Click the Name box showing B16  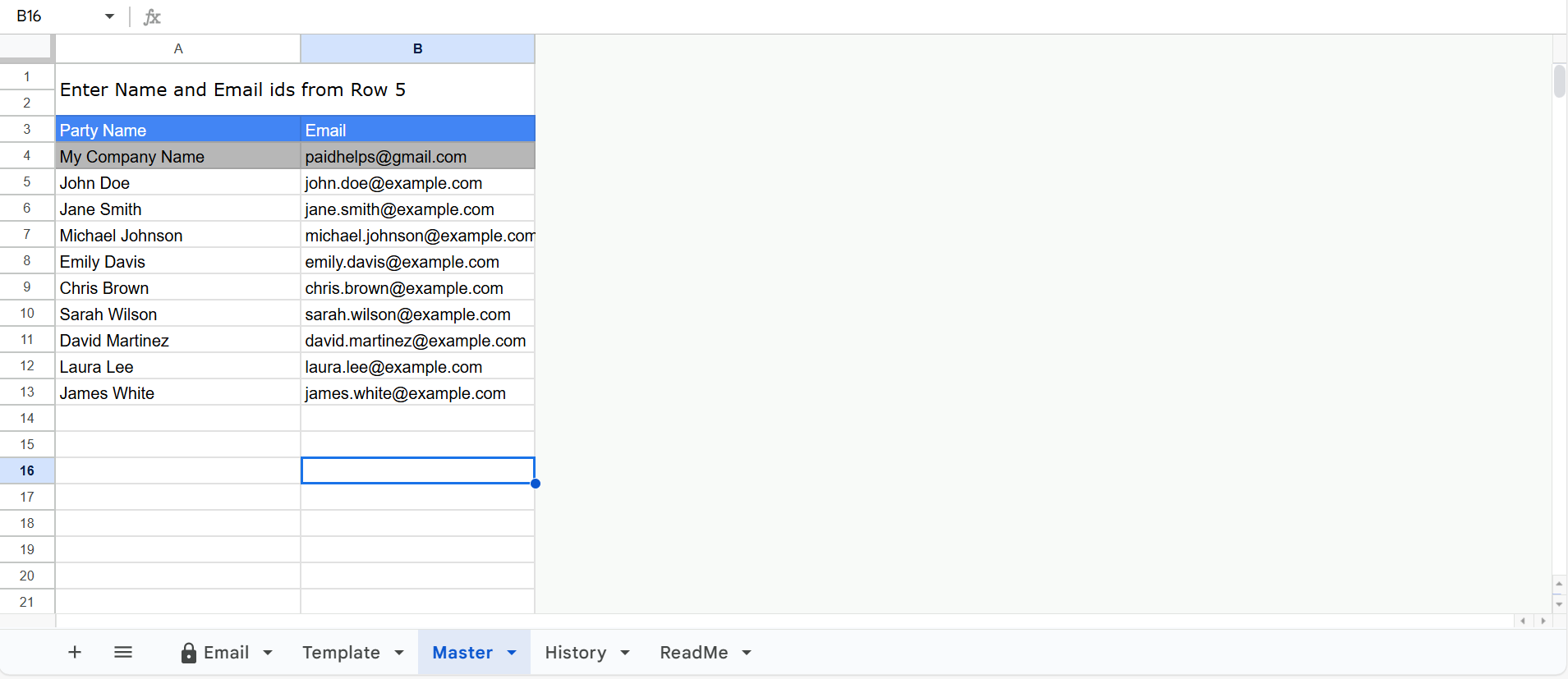(x=54, y=16)
